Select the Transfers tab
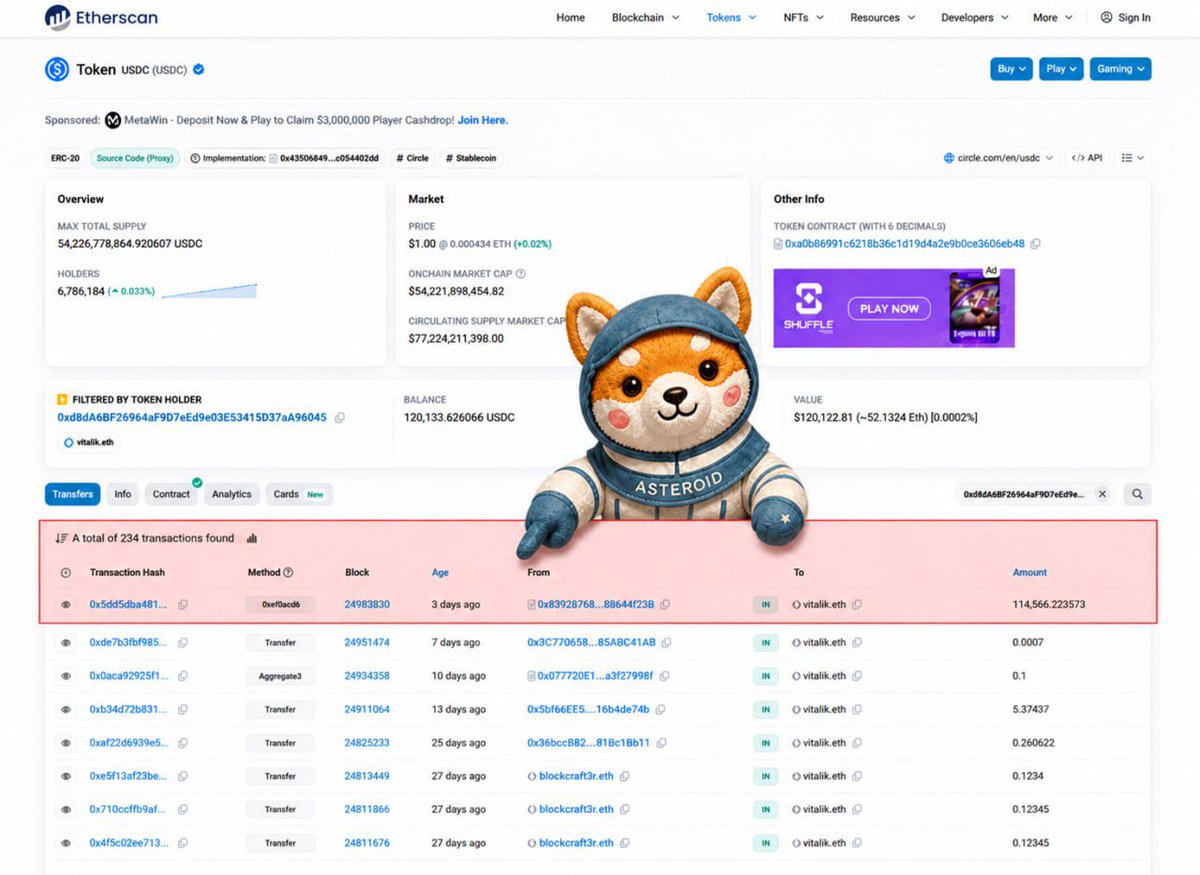 tap(73, 494)
